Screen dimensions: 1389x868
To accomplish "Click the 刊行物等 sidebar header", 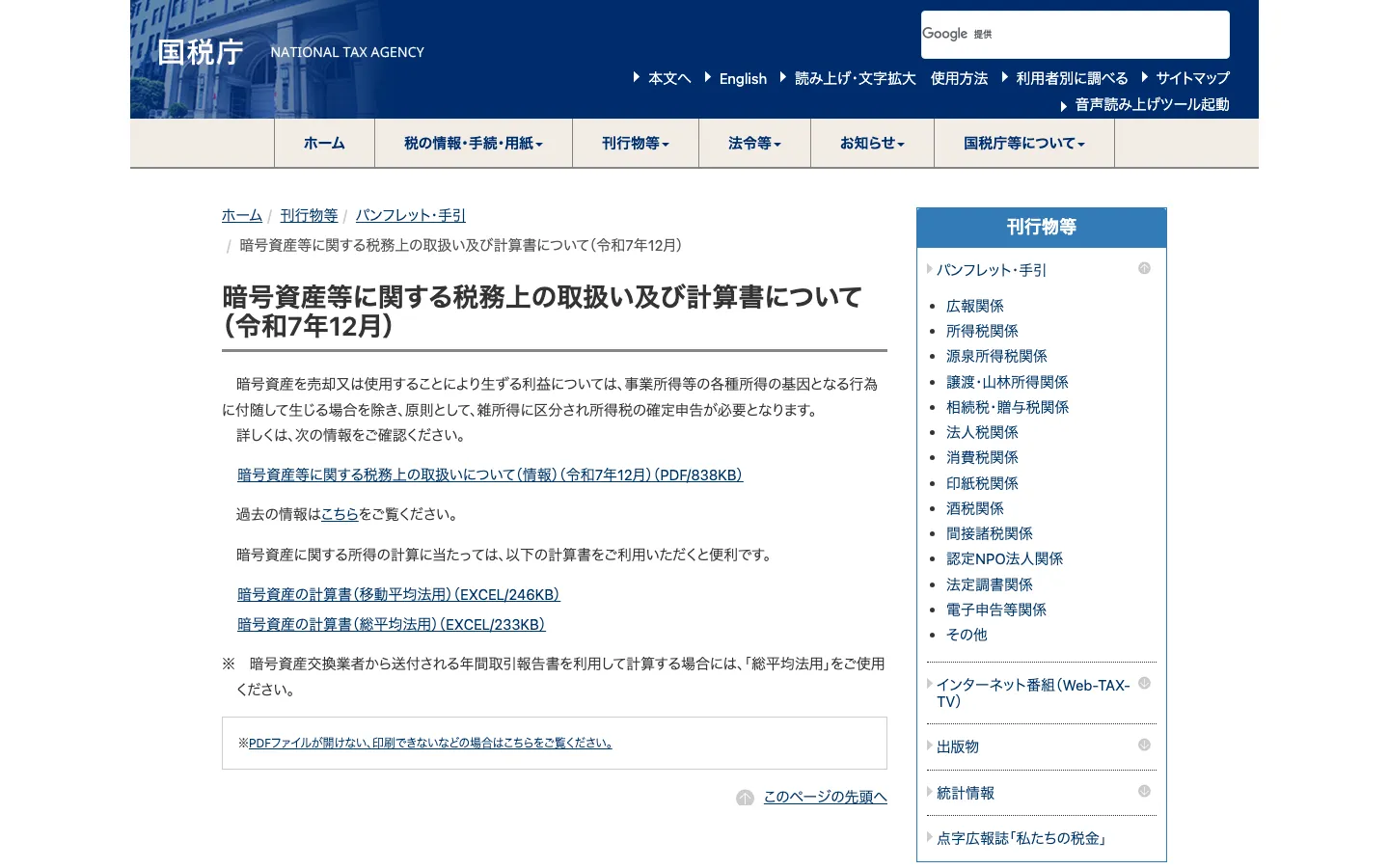I will pyautogui.click(x=1042, y=228).
